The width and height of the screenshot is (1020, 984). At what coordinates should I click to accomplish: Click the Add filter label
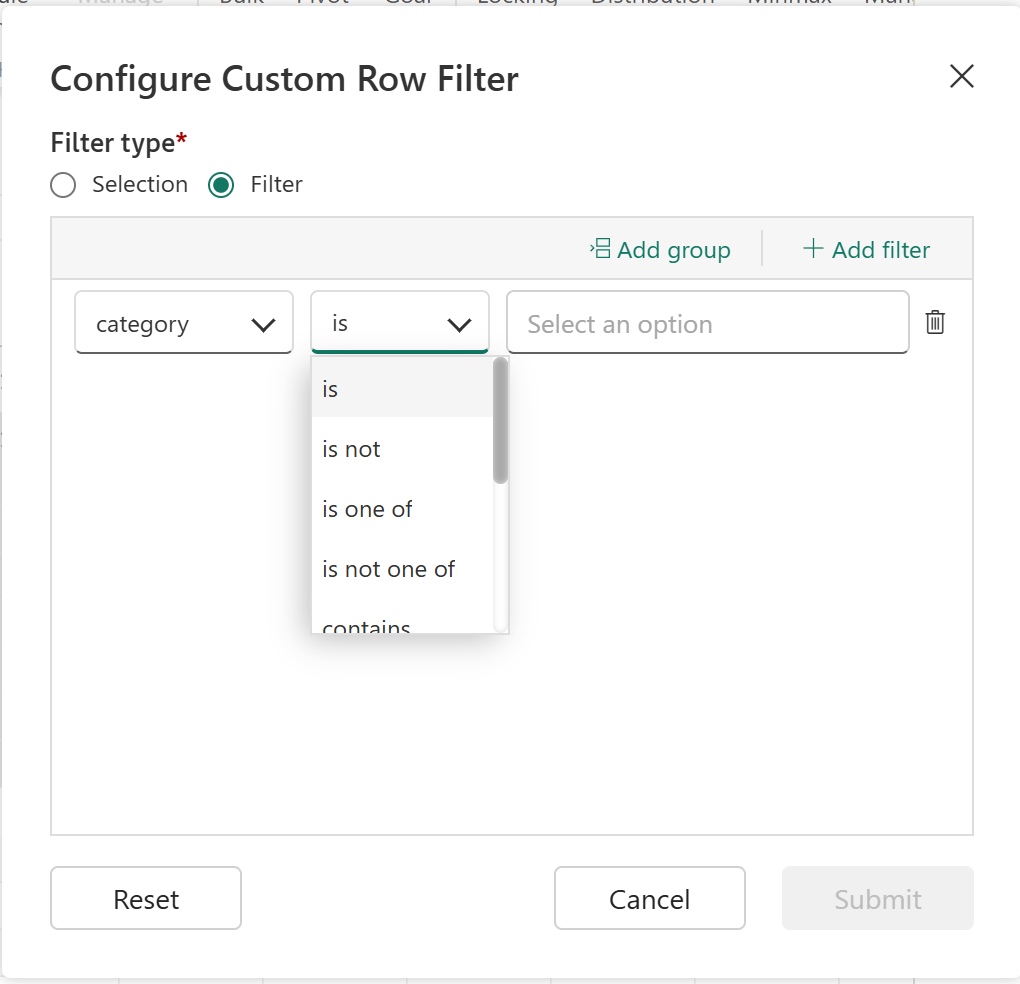pyautogui.click(x=880, y=250)
